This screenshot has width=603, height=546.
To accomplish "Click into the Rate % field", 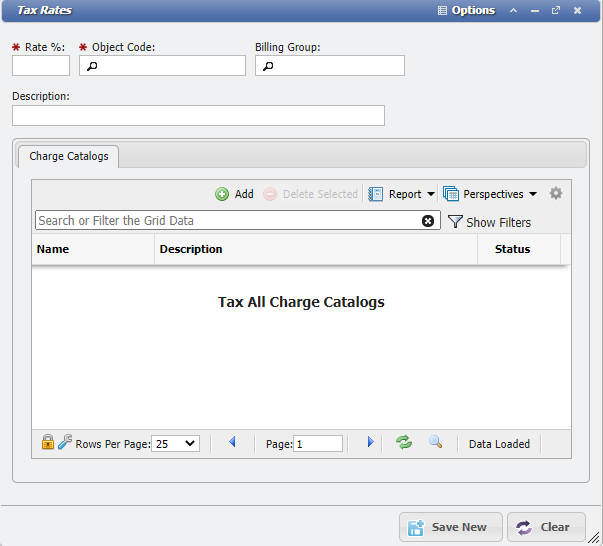I will [41, 66].
